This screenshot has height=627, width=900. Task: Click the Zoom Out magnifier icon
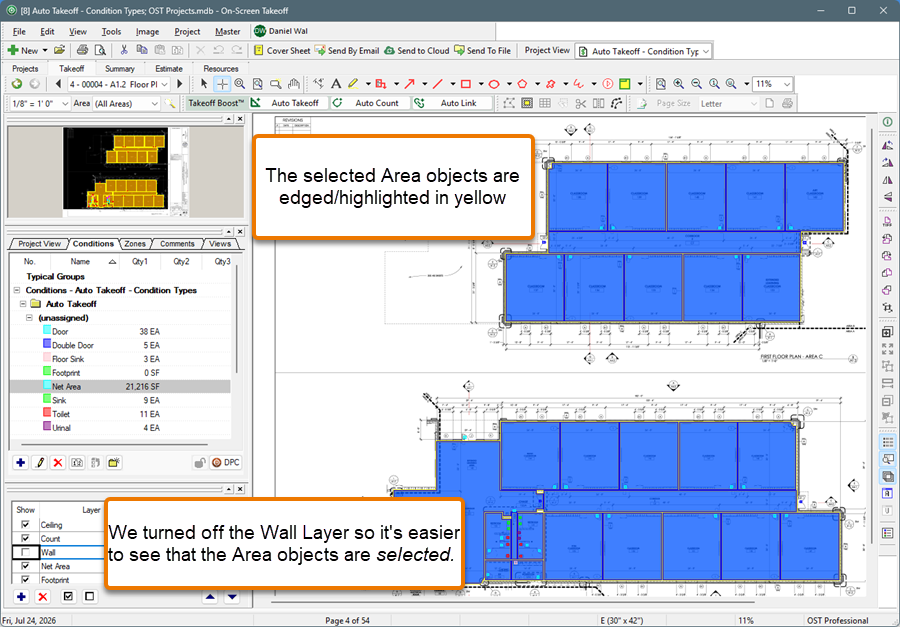click(696, 84)
